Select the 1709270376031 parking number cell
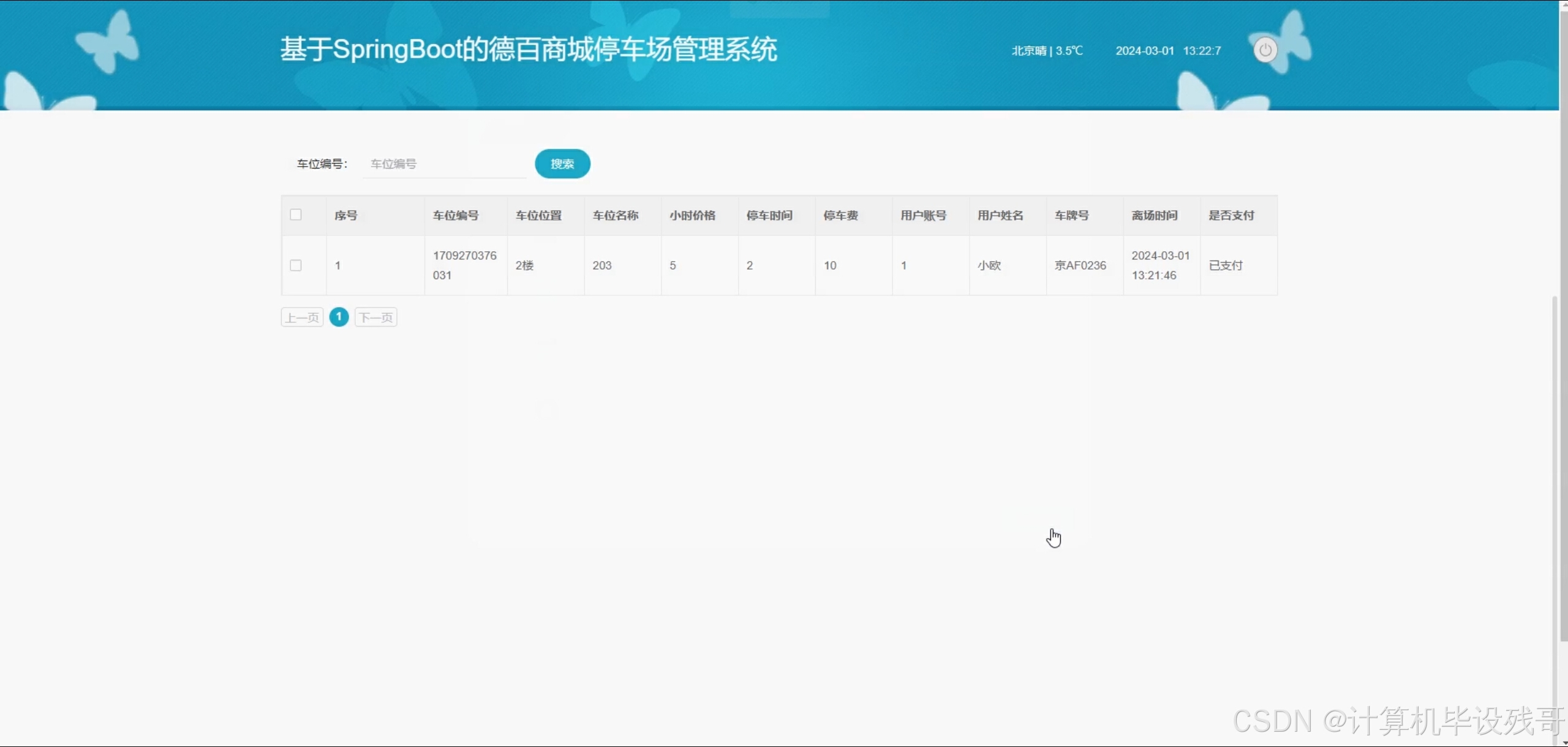Screen dimensions: 1568x747 [x=465, y=265]
